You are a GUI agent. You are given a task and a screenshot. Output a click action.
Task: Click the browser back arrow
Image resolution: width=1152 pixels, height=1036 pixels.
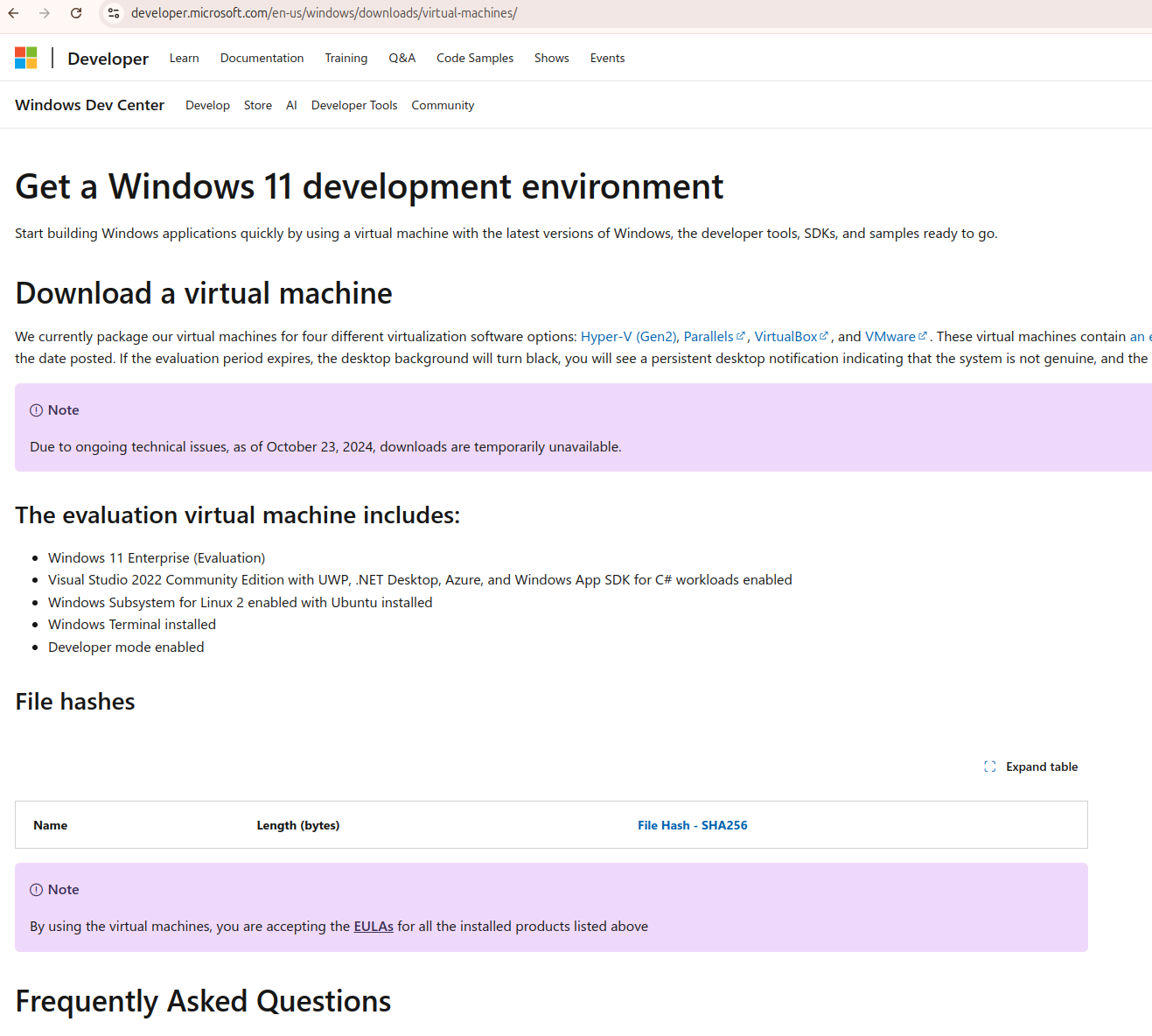pos(13,12)
